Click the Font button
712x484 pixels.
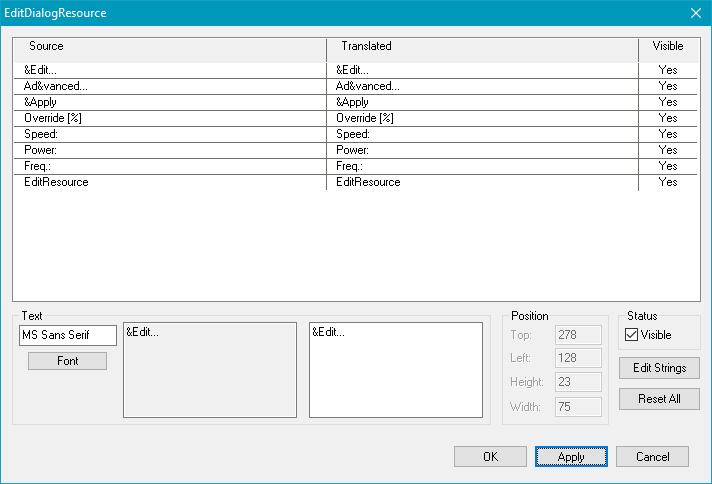(x=67, y=361)
